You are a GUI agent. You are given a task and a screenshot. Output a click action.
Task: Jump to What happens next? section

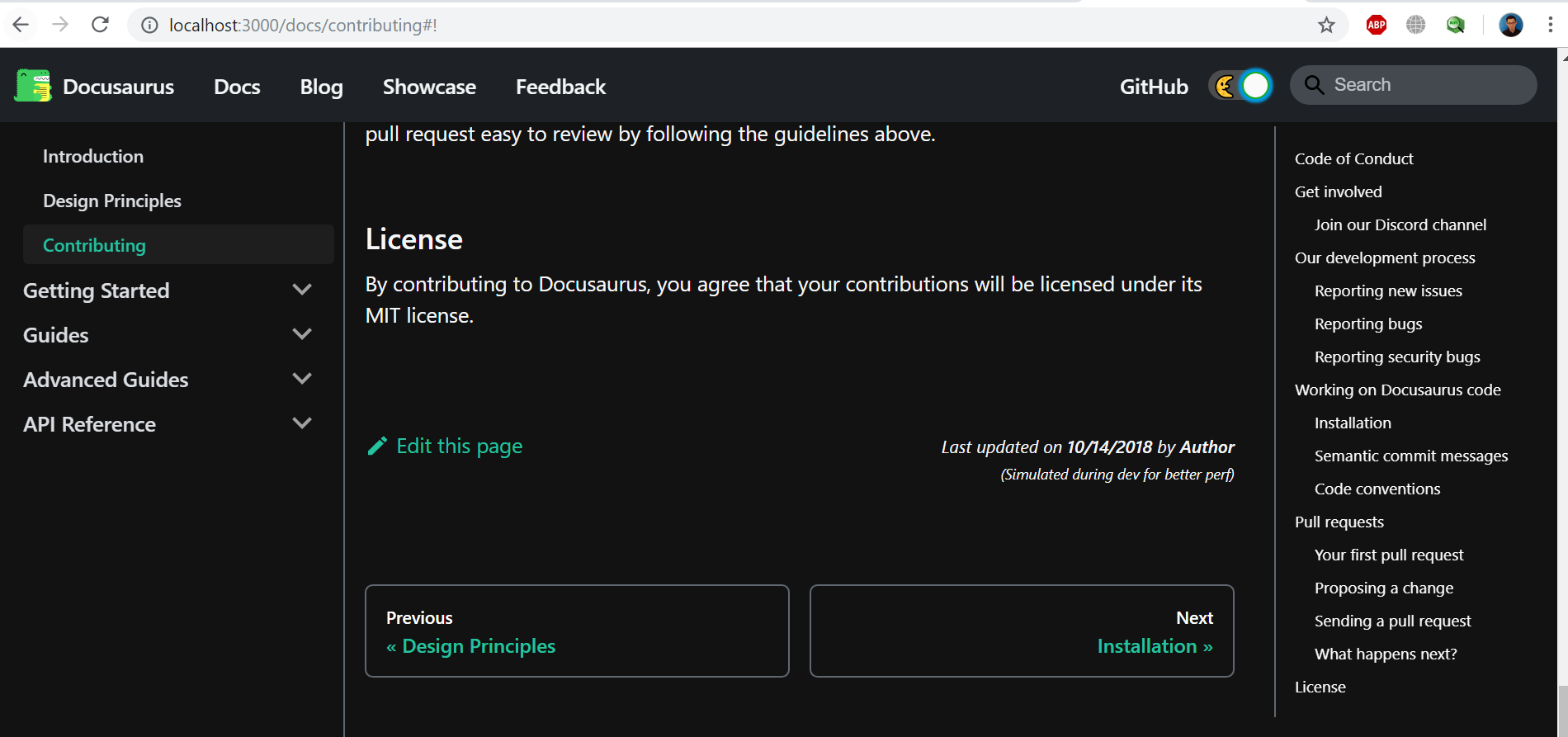(x=1386, y=654)
